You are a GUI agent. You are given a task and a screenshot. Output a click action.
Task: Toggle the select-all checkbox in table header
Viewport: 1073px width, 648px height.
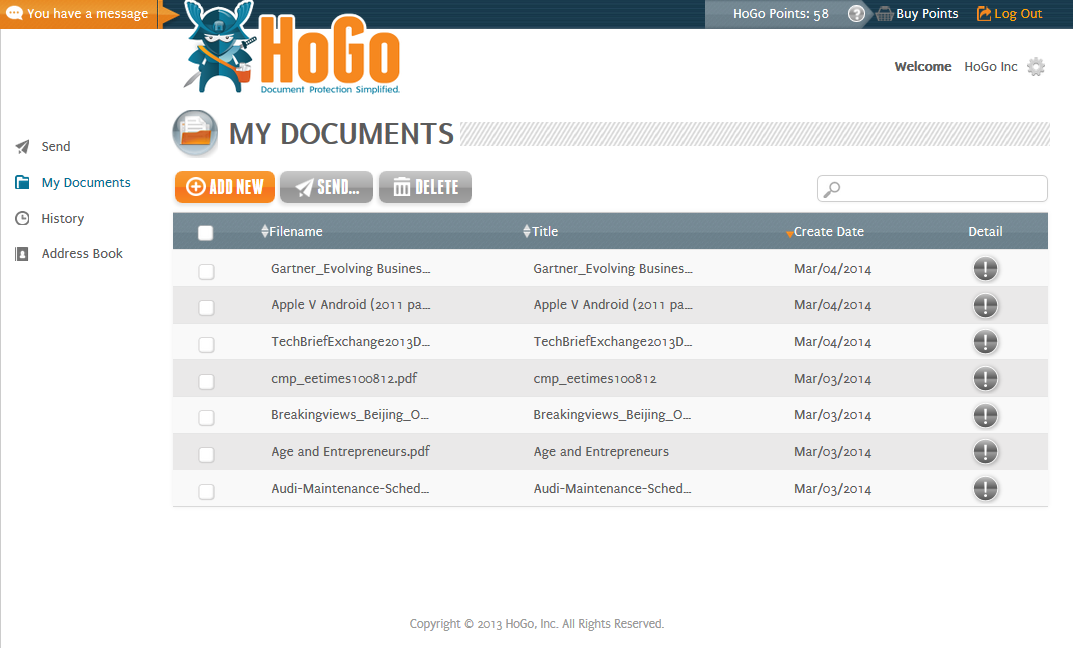[x=206, y=233]
